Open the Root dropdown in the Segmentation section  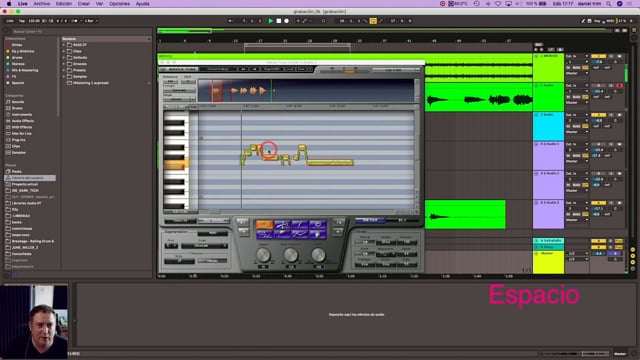[171, 246]
